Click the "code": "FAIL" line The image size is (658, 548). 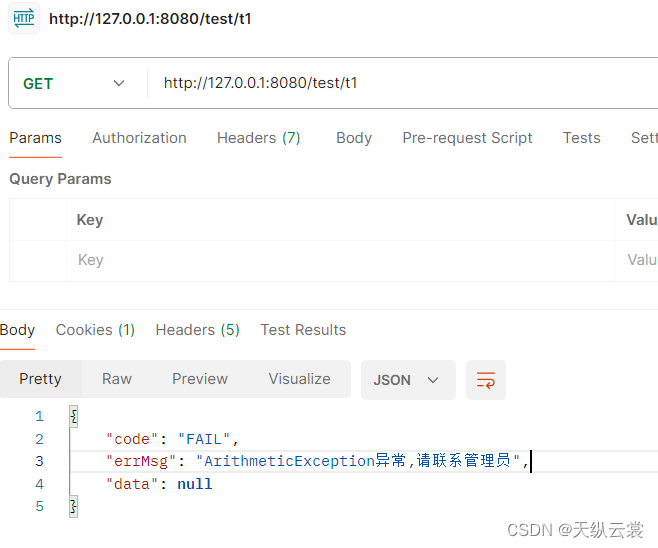tap(172, 439)
